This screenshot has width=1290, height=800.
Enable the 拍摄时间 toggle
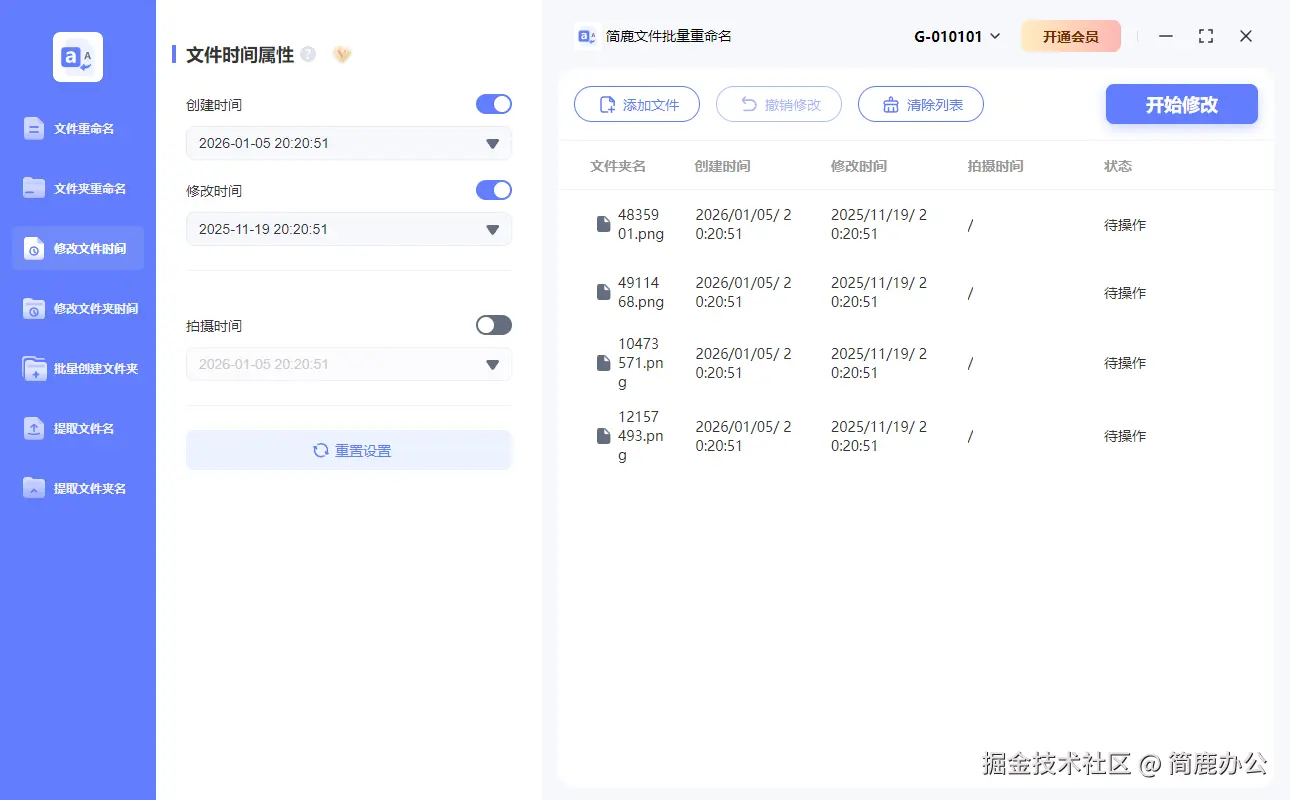click(493, 325)
